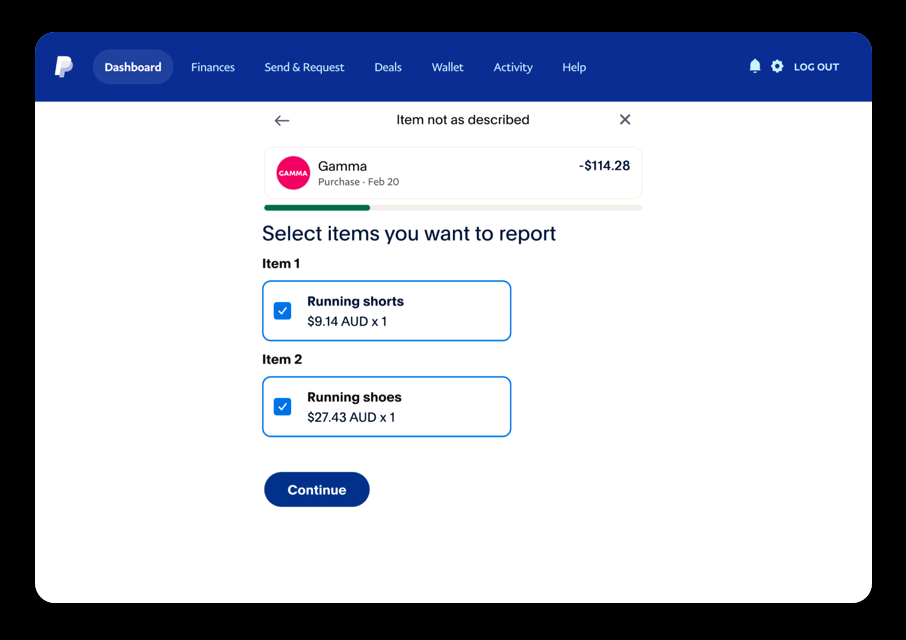Go to the Deals page
This screenshot has height=640, width=906.
pos(388,67)
